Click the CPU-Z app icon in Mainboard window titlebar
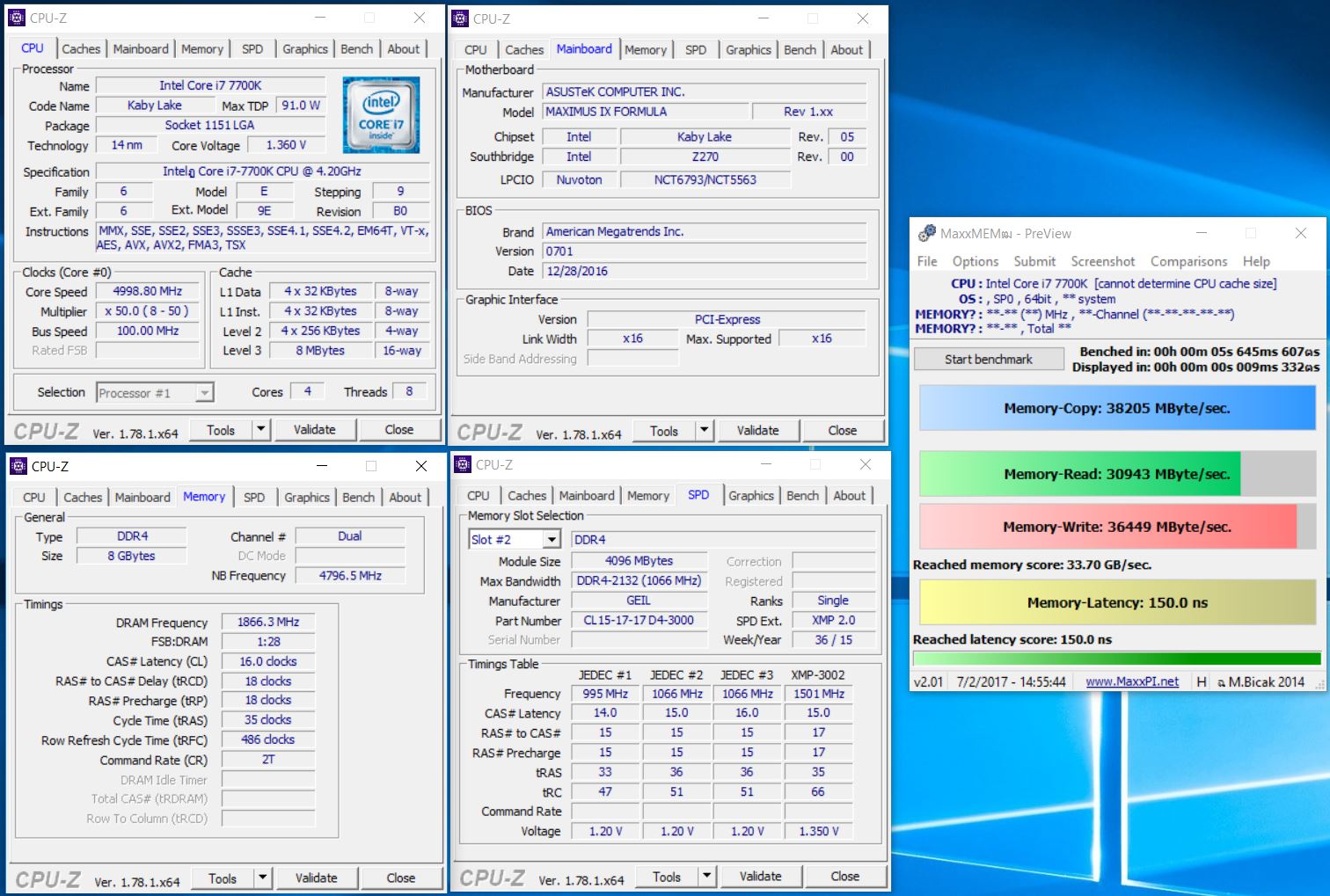Screen dimensions: 1330x896 (460, 18)
